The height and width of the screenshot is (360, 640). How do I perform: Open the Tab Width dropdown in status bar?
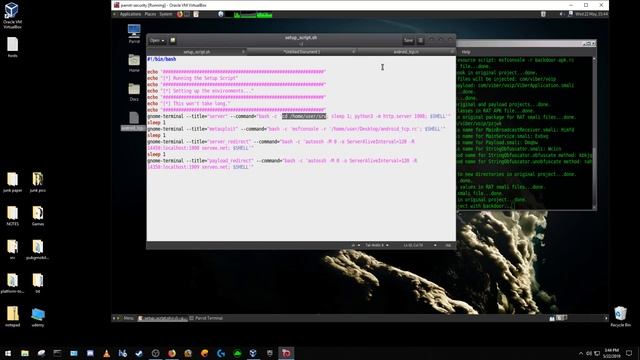coord(376,245)
